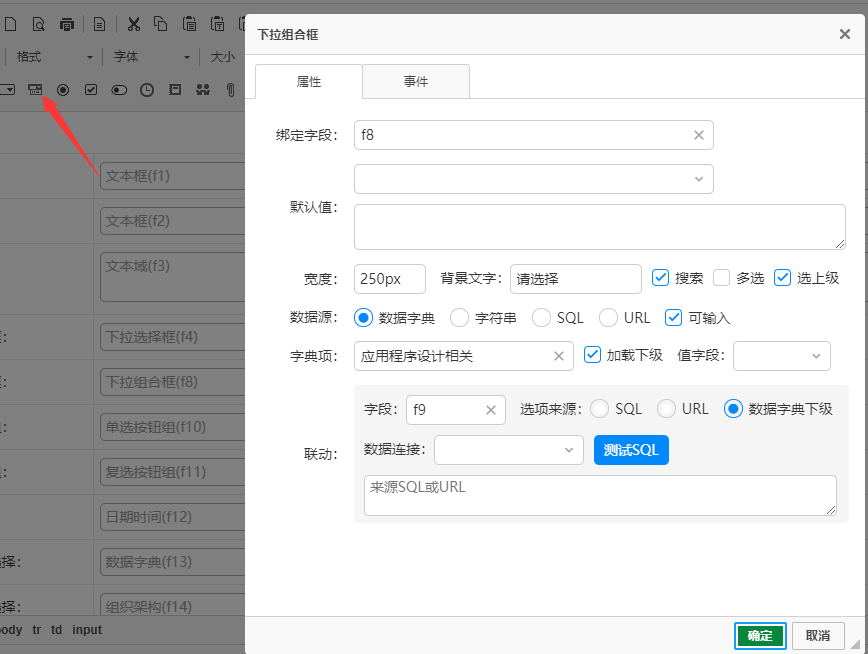Clear the 绑定字段 value f8
The width and height of the screenshot is (868, 654).
pyautogui.click(x=699, y=135)
